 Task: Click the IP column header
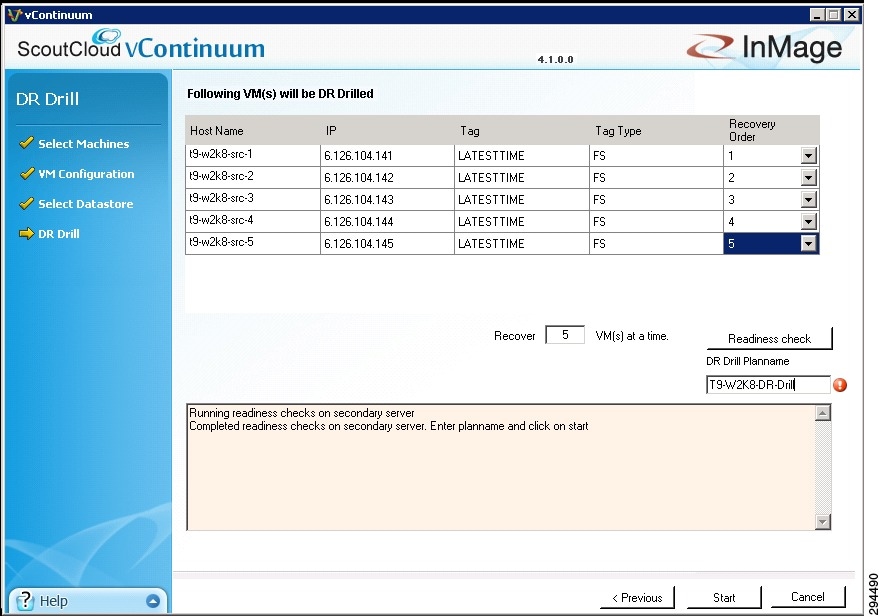tap(387, 130)
